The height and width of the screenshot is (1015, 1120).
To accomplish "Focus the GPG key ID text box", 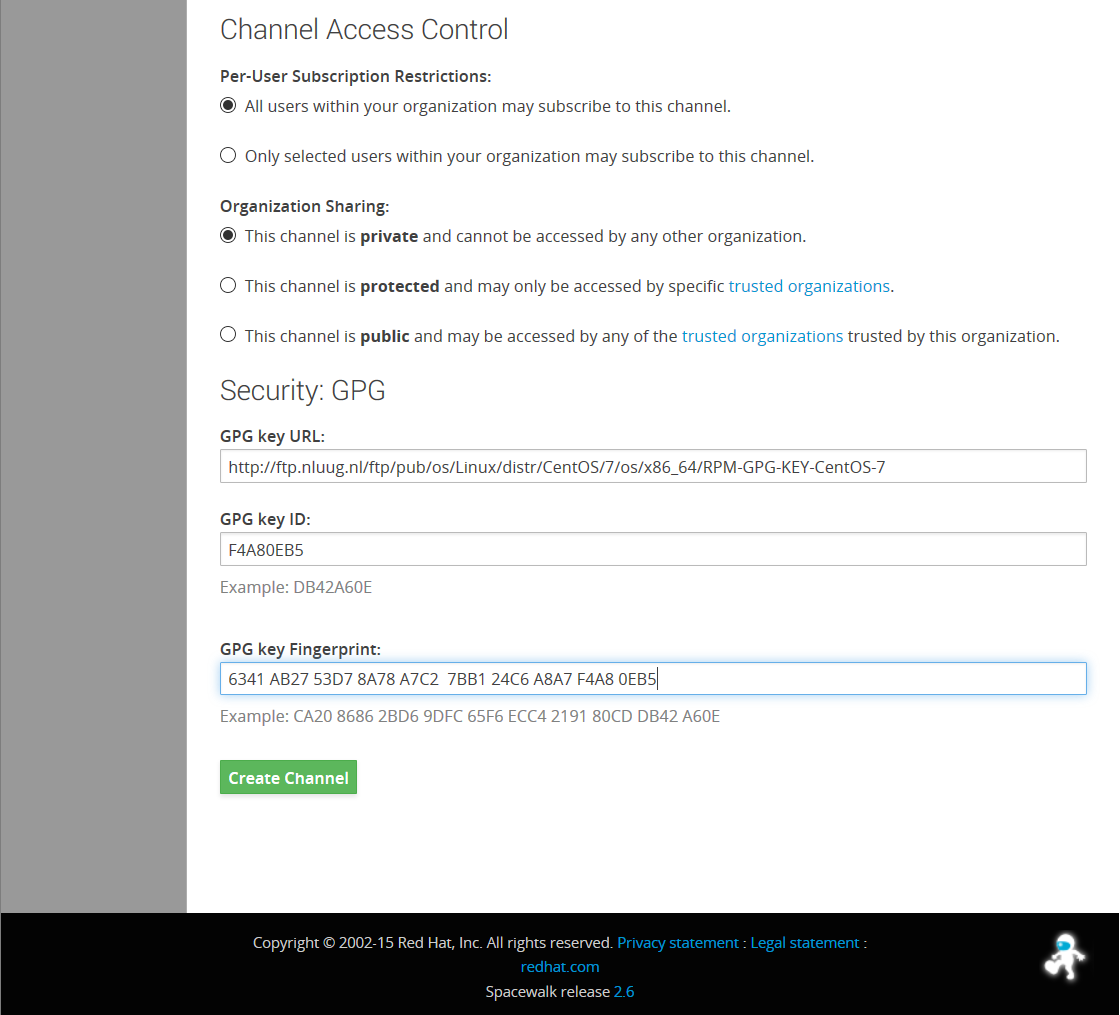I will [x=652, y=549].
